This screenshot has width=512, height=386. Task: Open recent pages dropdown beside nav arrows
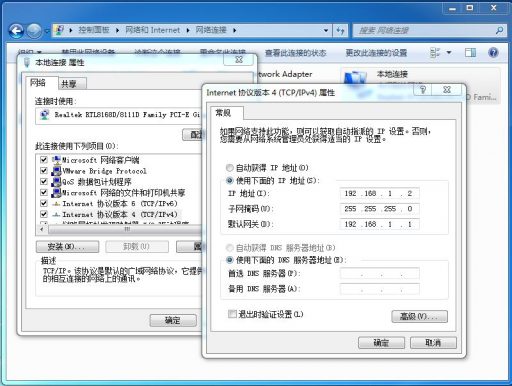[x=47, y=31]
